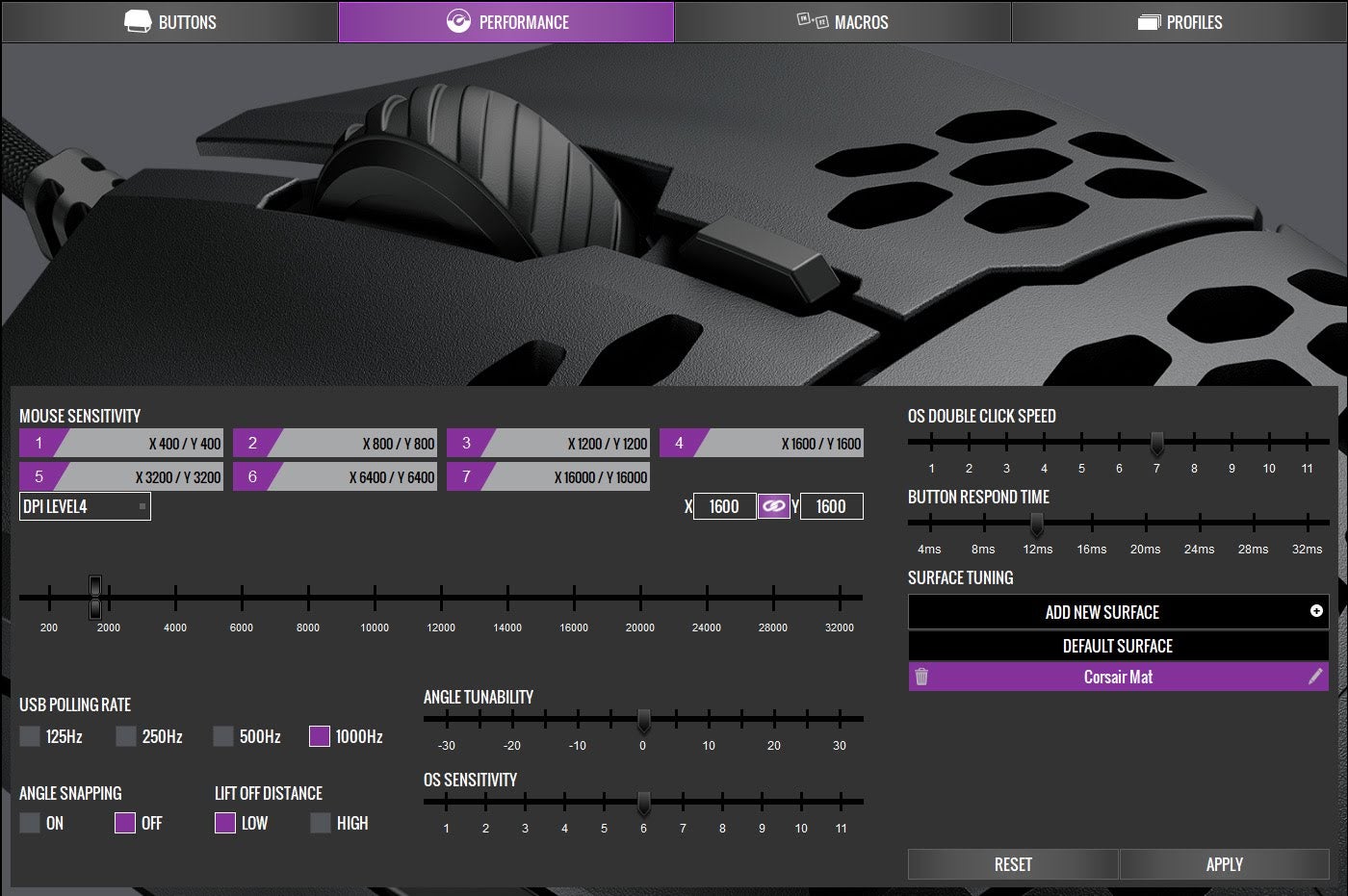Image resolution: width=1348 pixels, height=896 pixels.
Task: Delete Corsair Mat with trash icon
Action: pyautogui.click(x=921, y=677)
